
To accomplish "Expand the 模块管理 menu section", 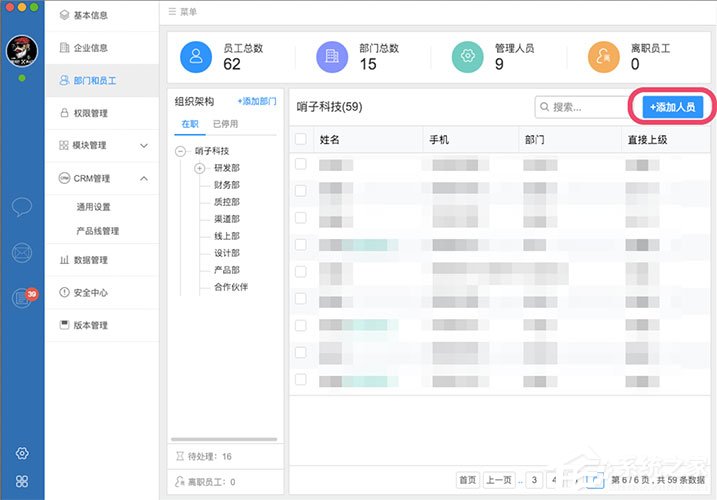I will click(143, 146).
